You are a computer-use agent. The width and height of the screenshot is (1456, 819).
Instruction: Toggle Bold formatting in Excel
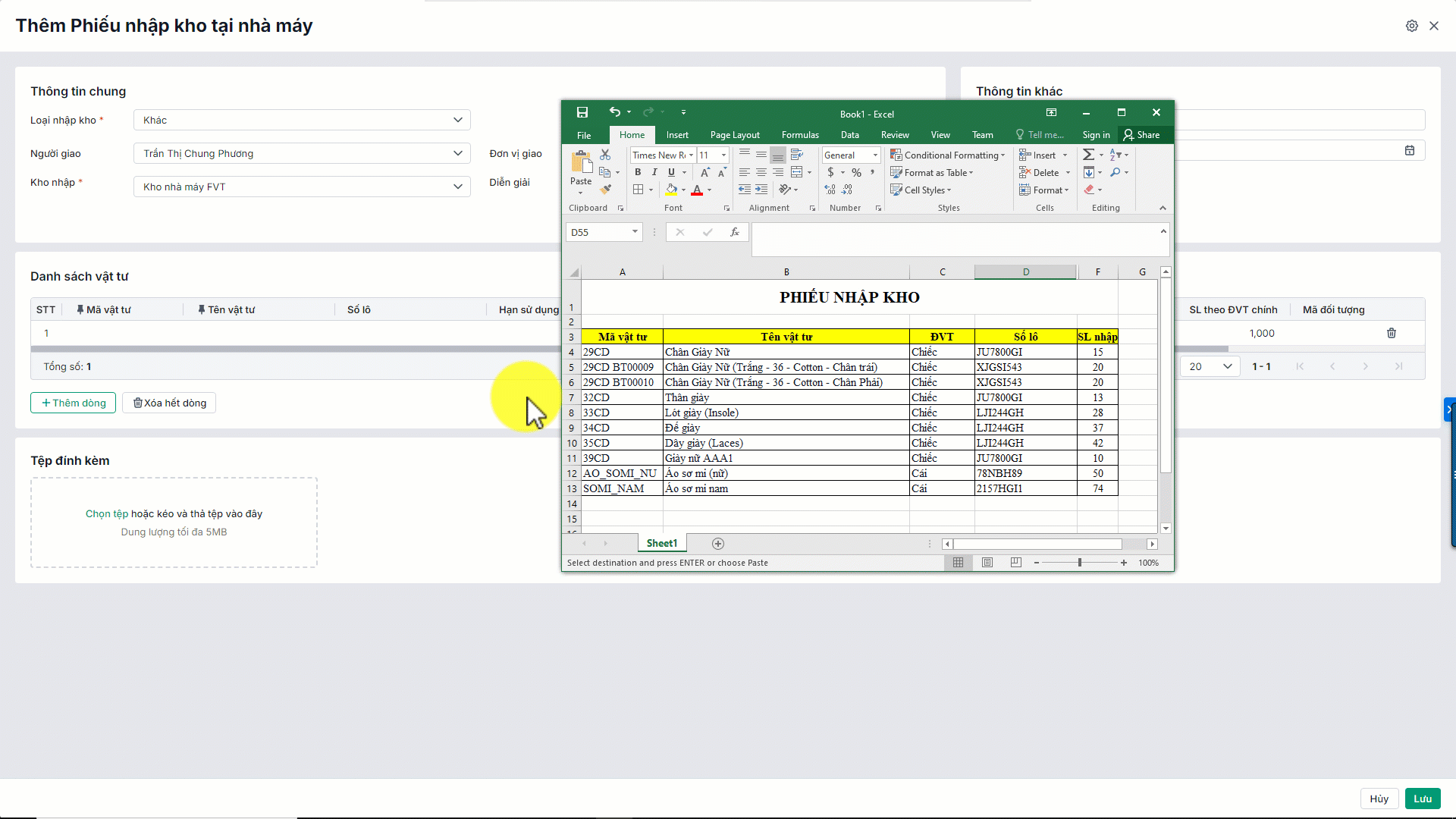[638, 173]
